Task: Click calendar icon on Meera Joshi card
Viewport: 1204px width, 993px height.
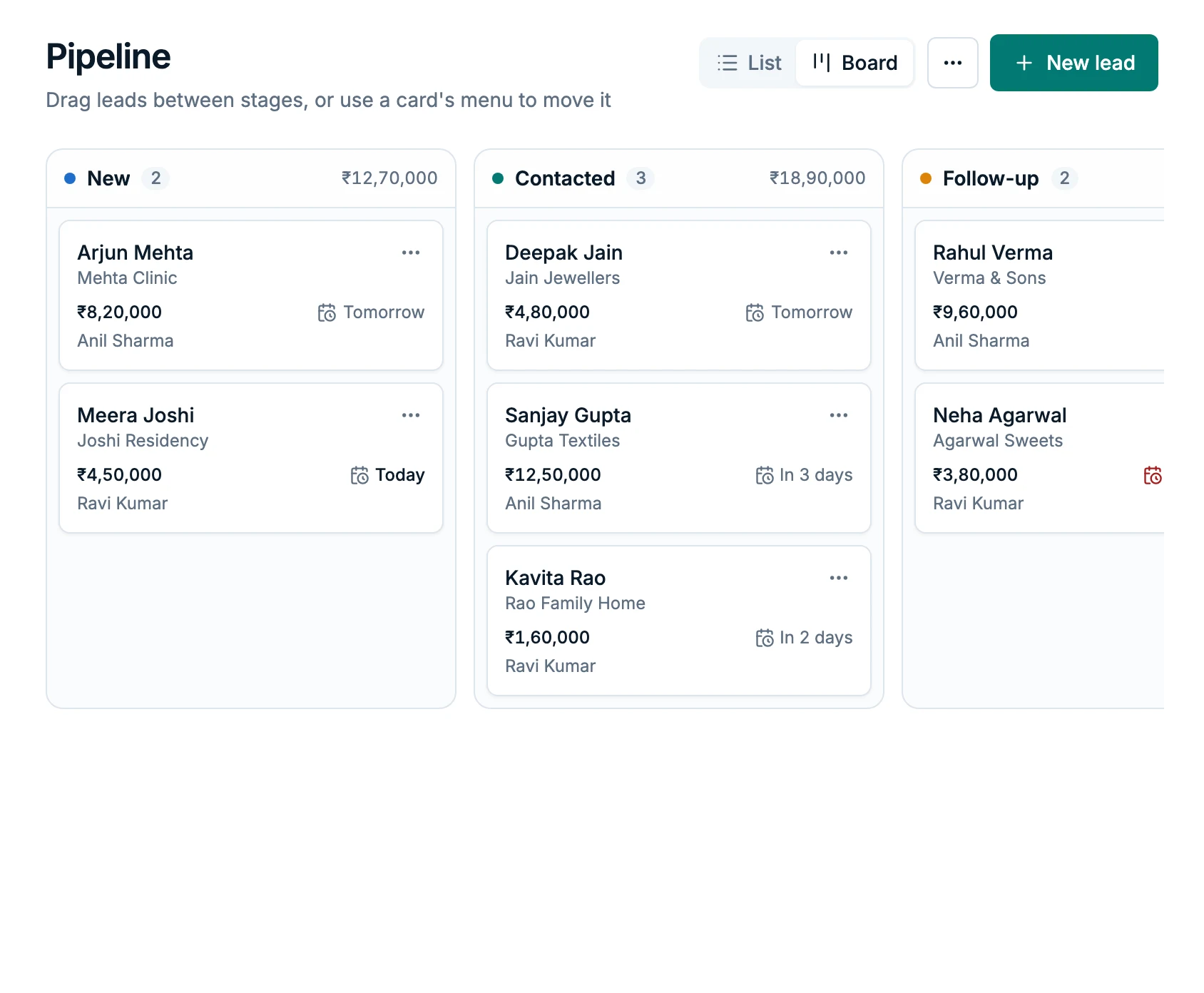Action: (359, 475)
